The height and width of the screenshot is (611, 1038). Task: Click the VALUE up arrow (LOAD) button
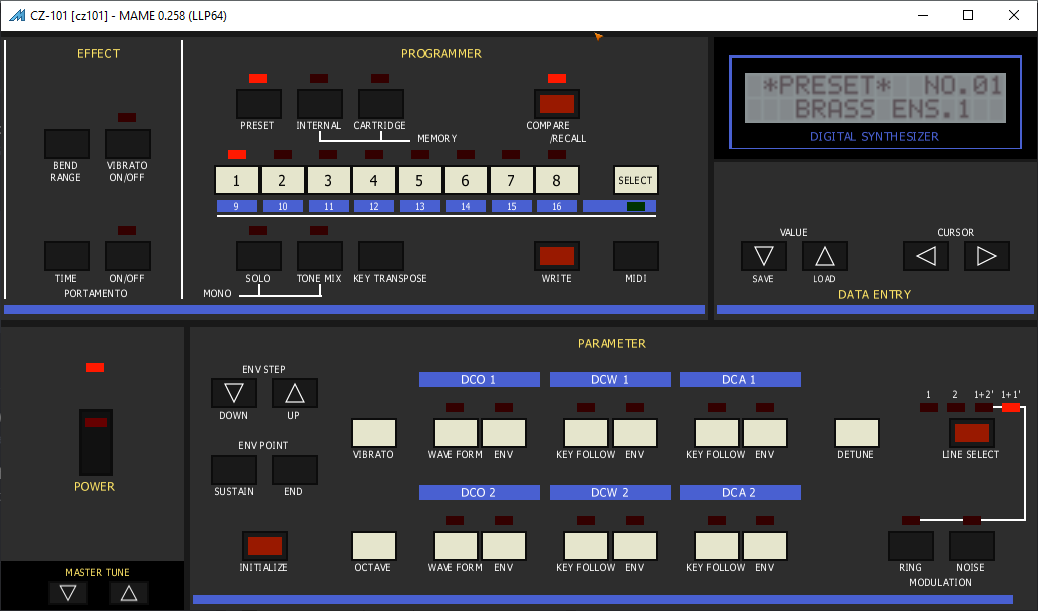pyautogui.click(x=824, y=256)
